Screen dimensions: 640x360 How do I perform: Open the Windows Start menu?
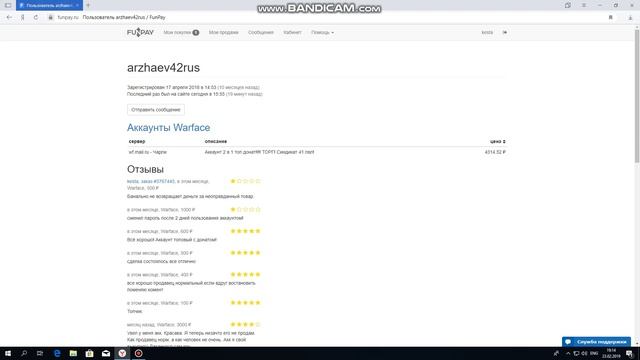[8, 353]
